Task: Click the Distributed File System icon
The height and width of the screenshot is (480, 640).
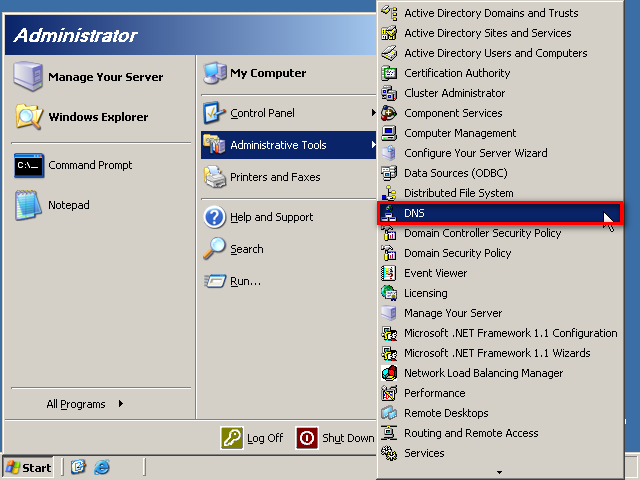Action: [x=389, y=193]
